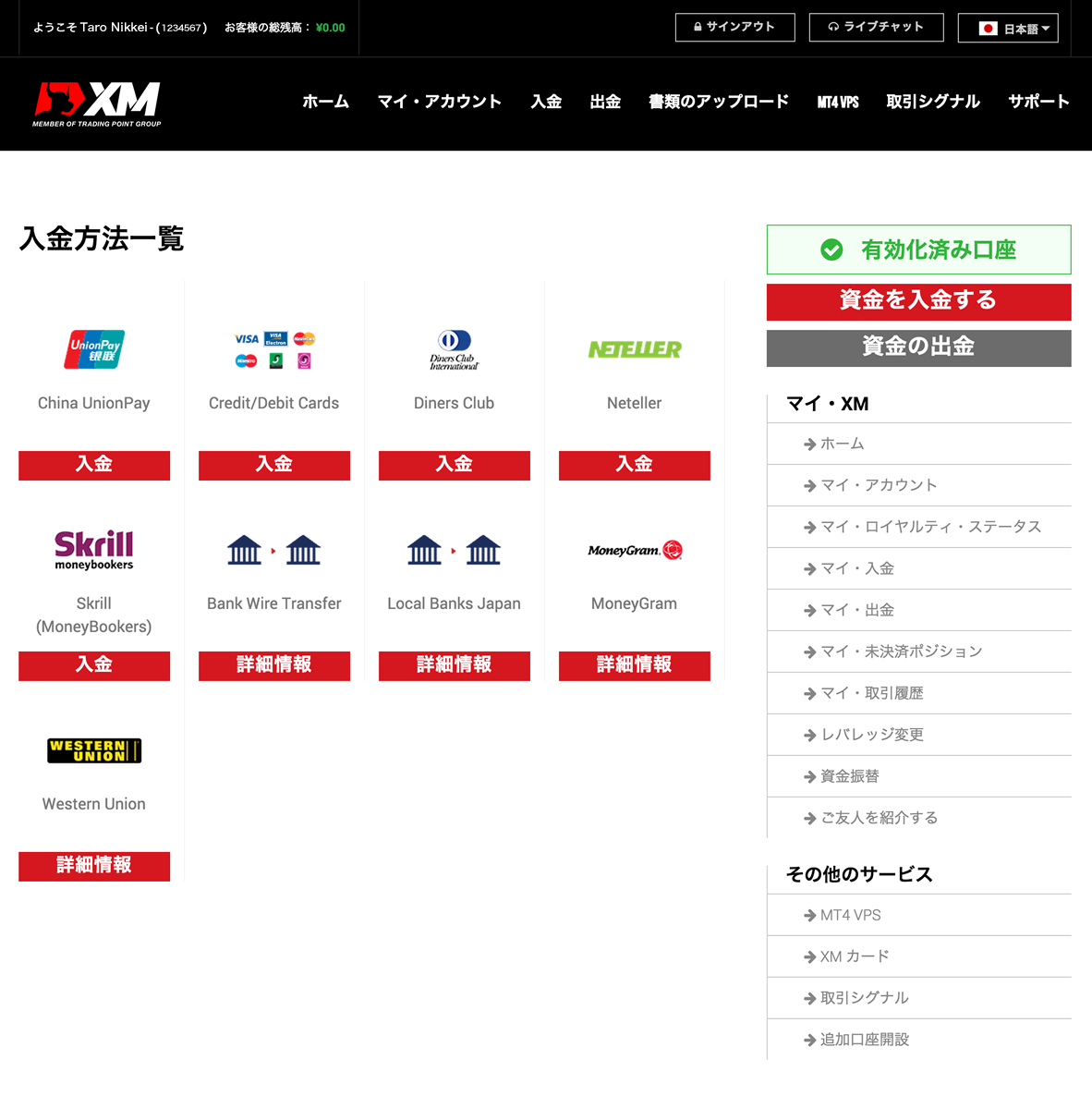Open マイ・未決済ポジション
The width and height of the screenshot is (1092, 1108).
pyautogui.click(x=919, y=651)
